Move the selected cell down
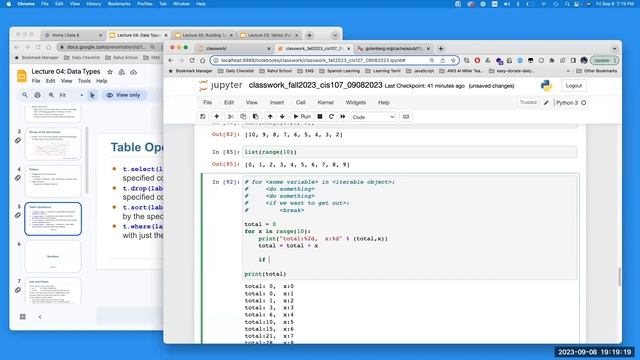The height and width of the screenshot is (360, 640). pos(282,117)
